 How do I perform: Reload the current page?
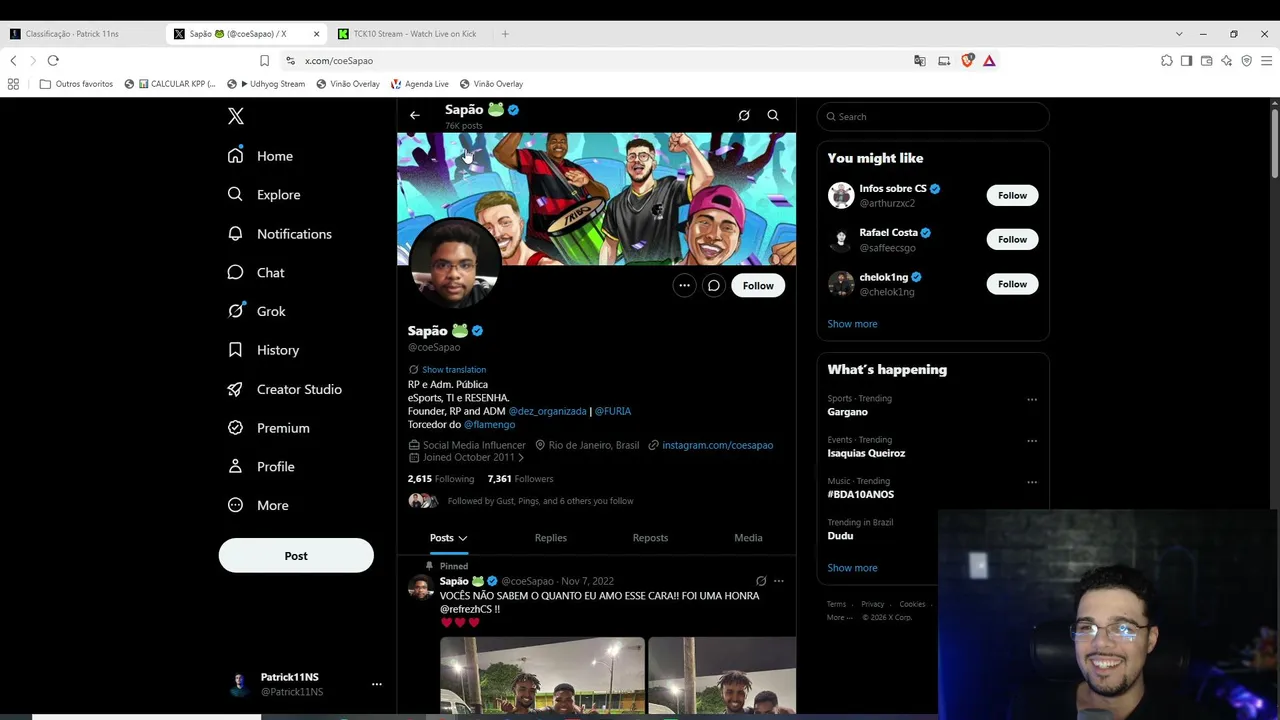53,61
